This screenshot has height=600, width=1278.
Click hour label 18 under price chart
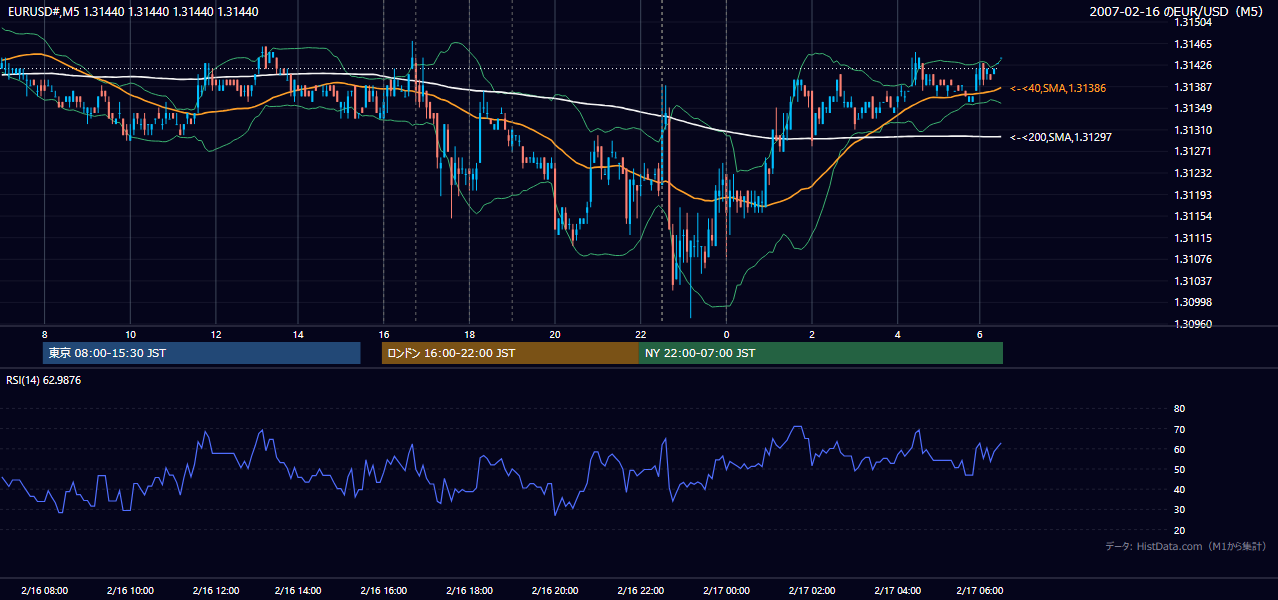(469, 334)
